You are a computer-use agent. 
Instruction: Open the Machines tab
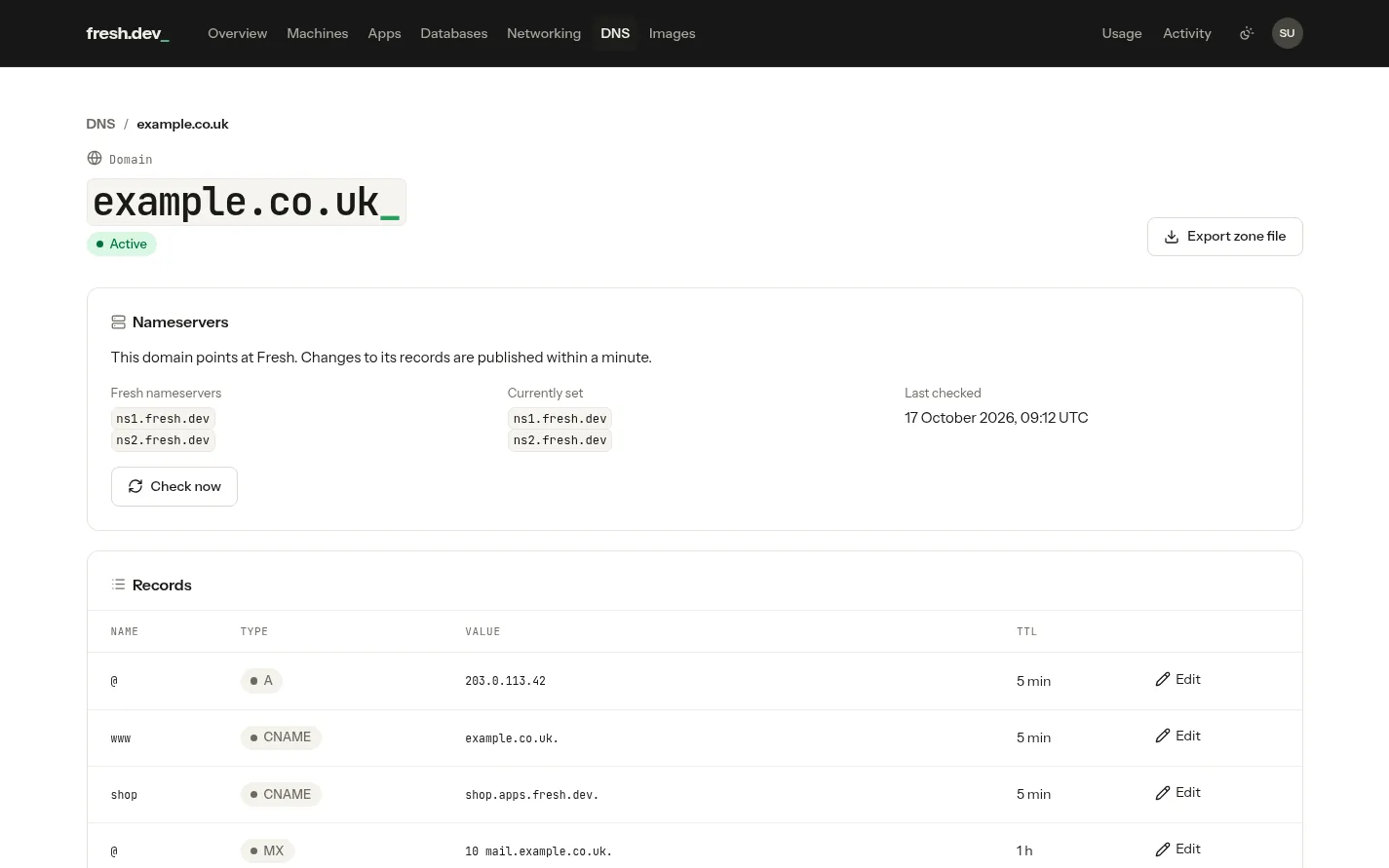tap(317, 33)
